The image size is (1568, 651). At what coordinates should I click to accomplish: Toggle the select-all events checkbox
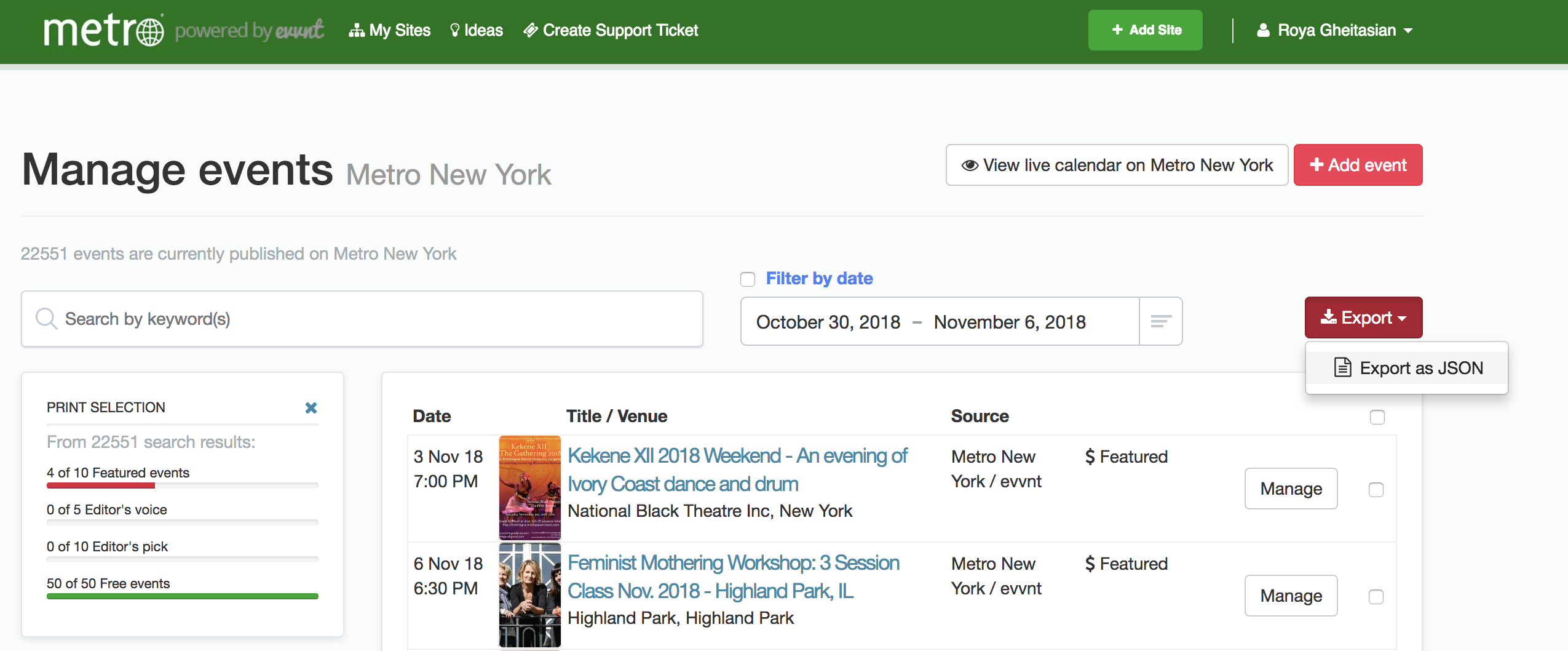(1377, 417)
